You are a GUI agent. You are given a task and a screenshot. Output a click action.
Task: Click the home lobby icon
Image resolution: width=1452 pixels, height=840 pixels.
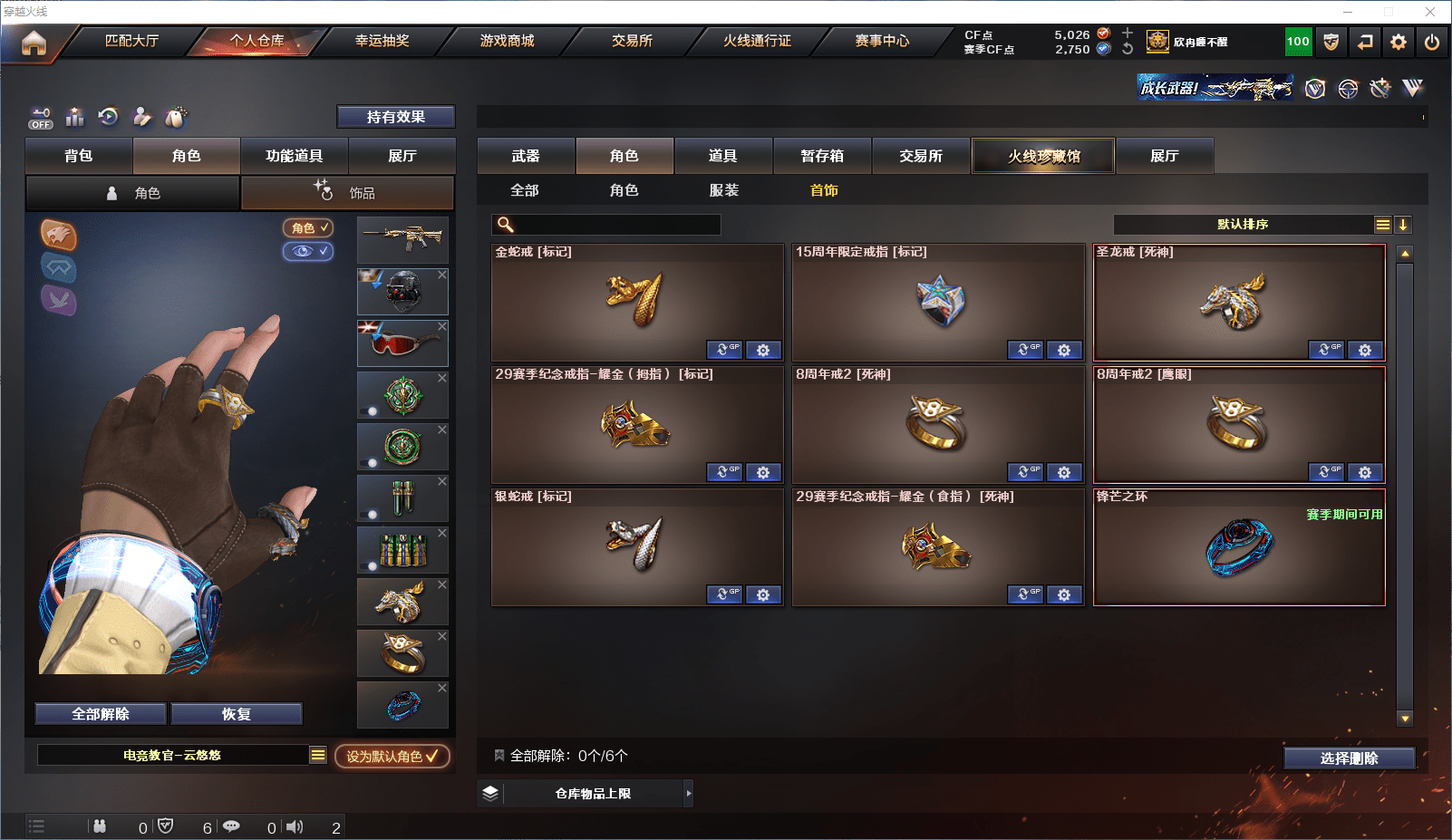click(34, 43)
